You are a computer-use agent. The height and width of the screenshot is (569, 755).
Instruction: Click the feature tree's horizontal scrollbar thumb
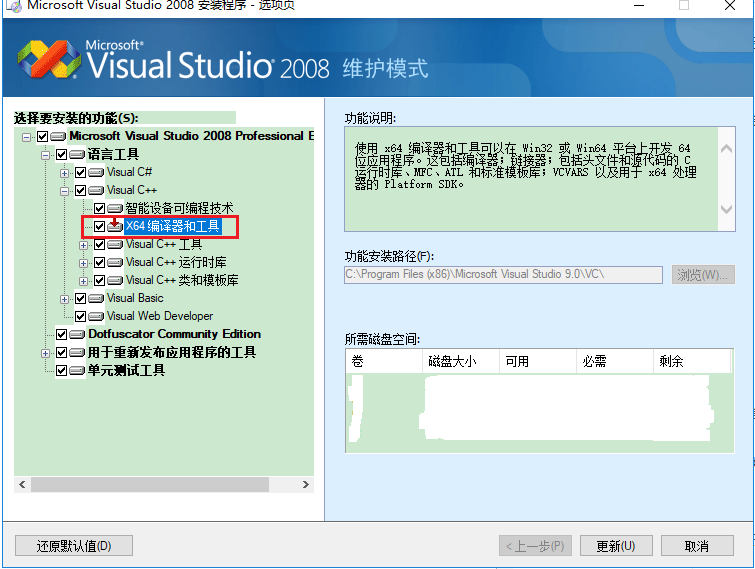[x=150, y=485]
